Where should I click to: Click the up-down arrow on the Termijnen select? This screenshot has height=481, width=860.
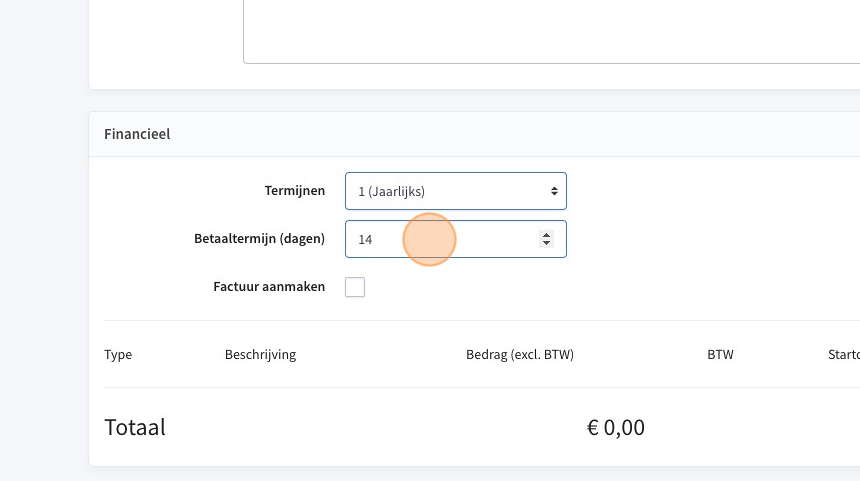(554, 191)
